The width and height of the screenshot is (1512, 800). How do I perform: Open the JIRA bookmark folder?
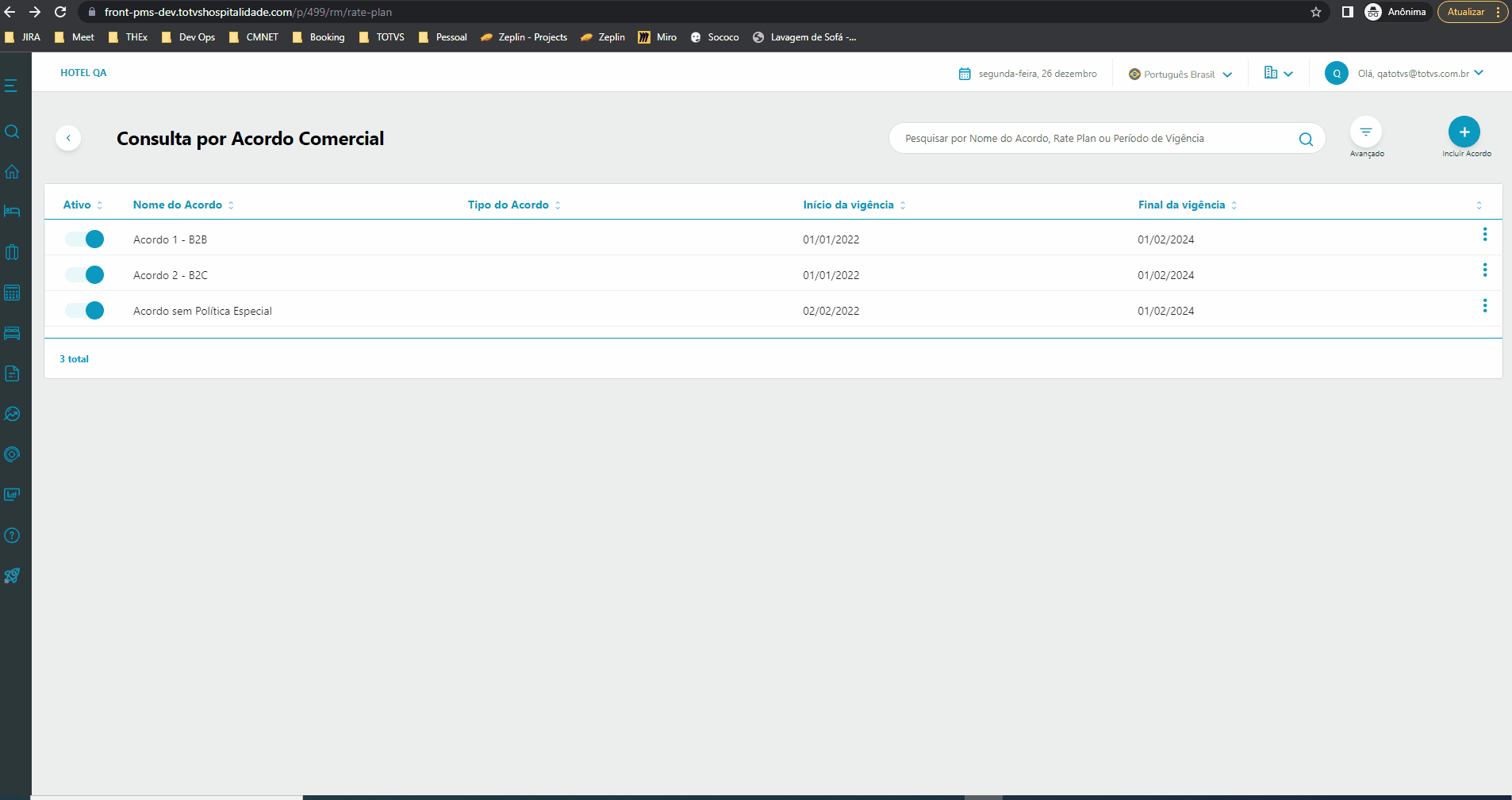click(23, 37)
